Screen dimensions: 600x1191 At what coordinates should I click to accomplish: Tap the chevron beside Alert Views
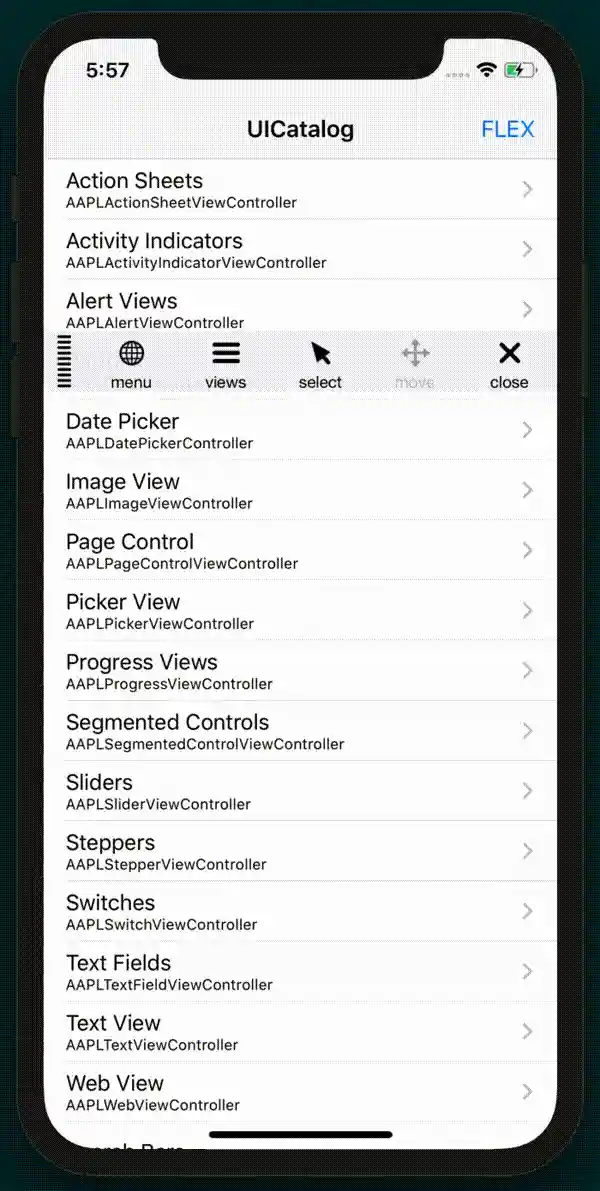coord(528,309)
